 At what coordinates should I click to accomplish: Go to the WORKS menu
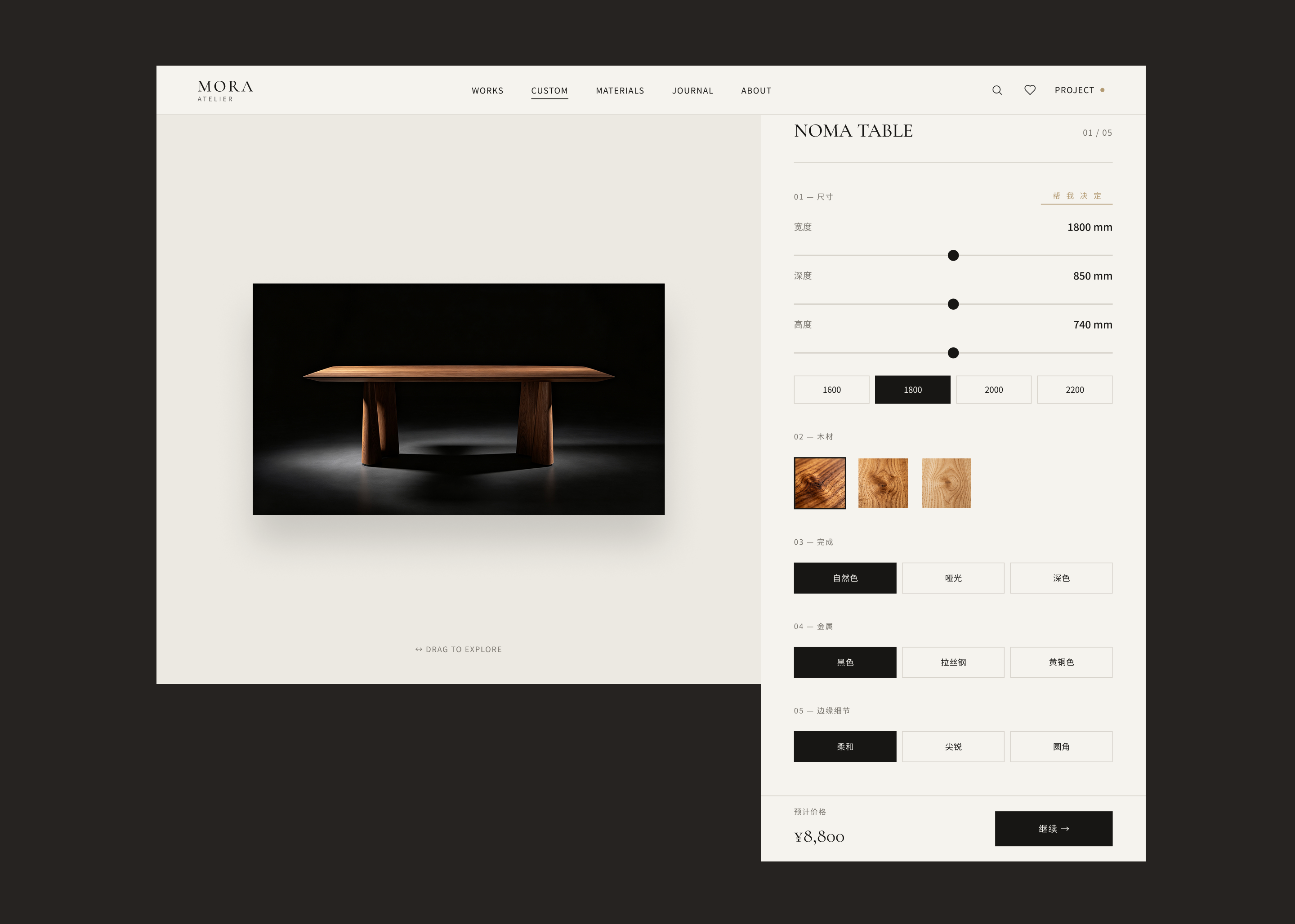click(x=487, y=90)
